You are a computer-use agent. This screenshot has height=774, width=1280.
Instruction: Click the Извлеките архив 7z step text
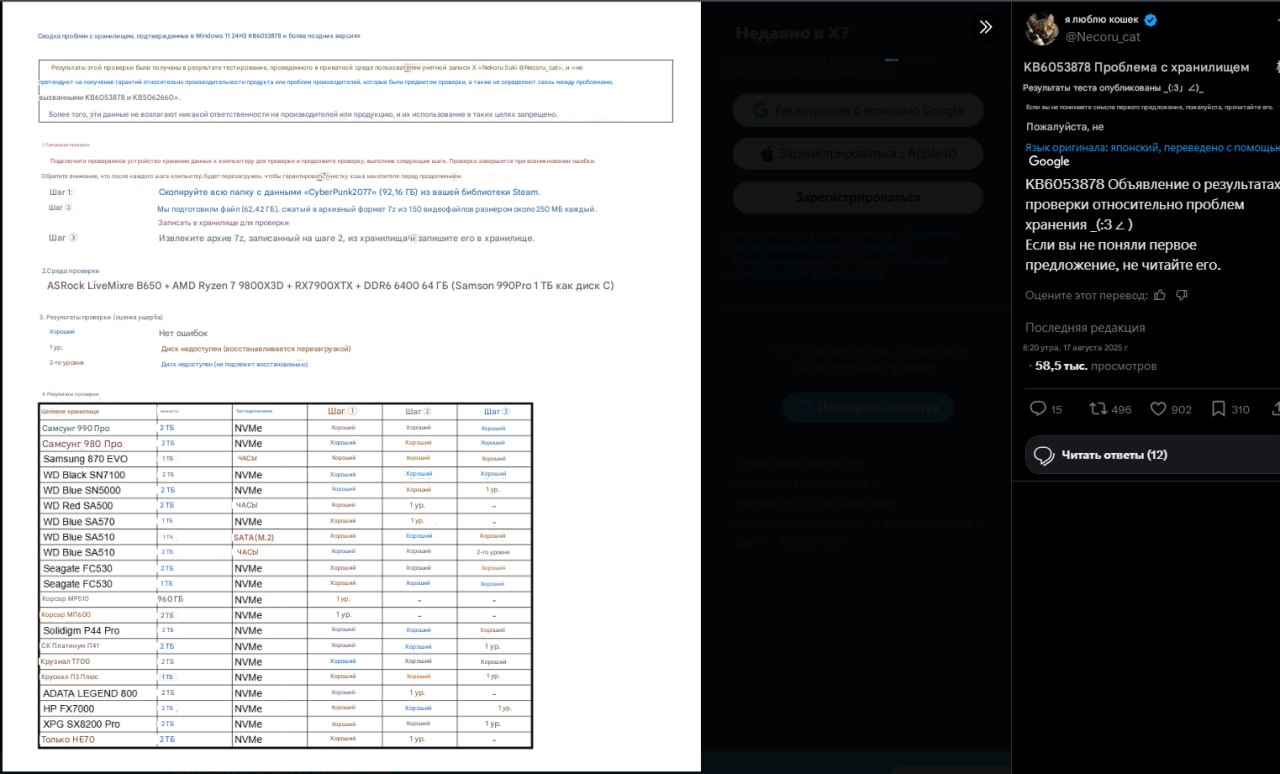tap(347, 238)
